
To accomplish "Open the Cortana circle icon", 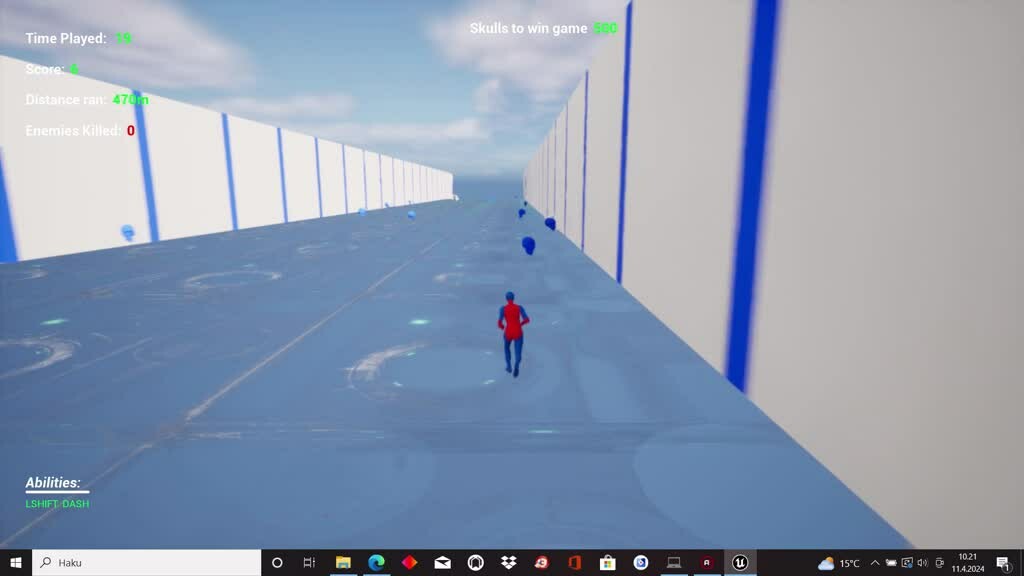I will tap(277, 563).
